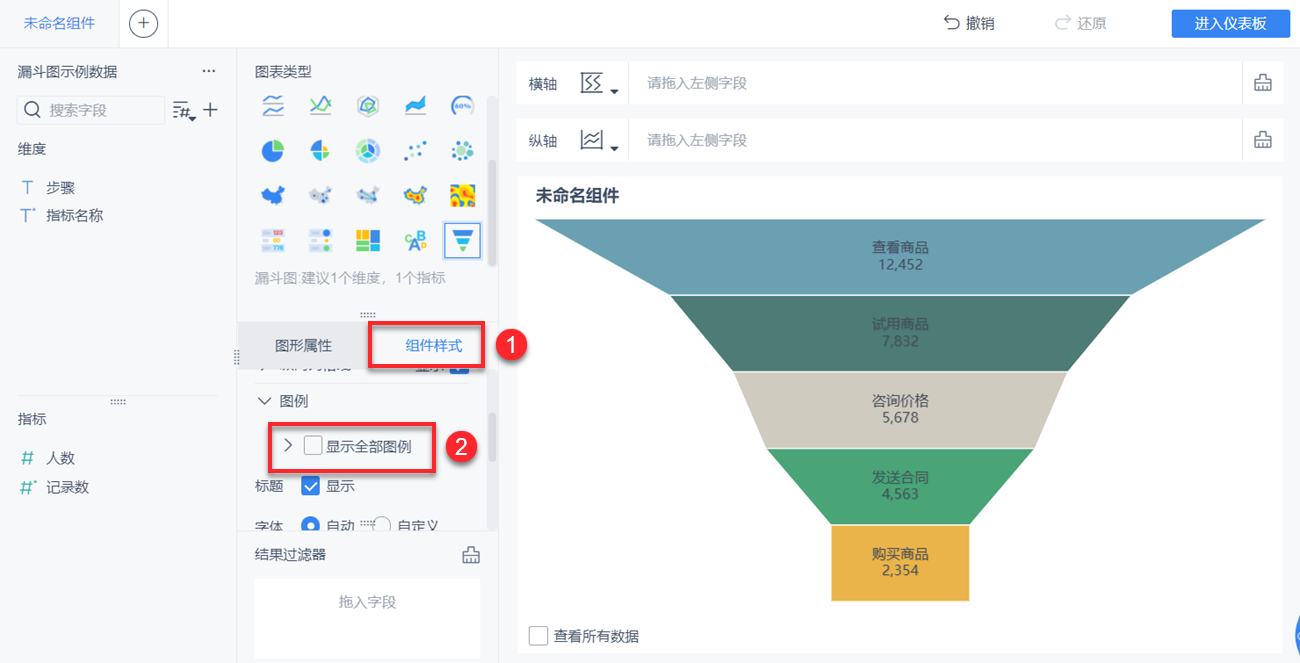Screen dimensions: 1300x663
Task: Open the 组件样式 tab
Action: click(434, 346)
